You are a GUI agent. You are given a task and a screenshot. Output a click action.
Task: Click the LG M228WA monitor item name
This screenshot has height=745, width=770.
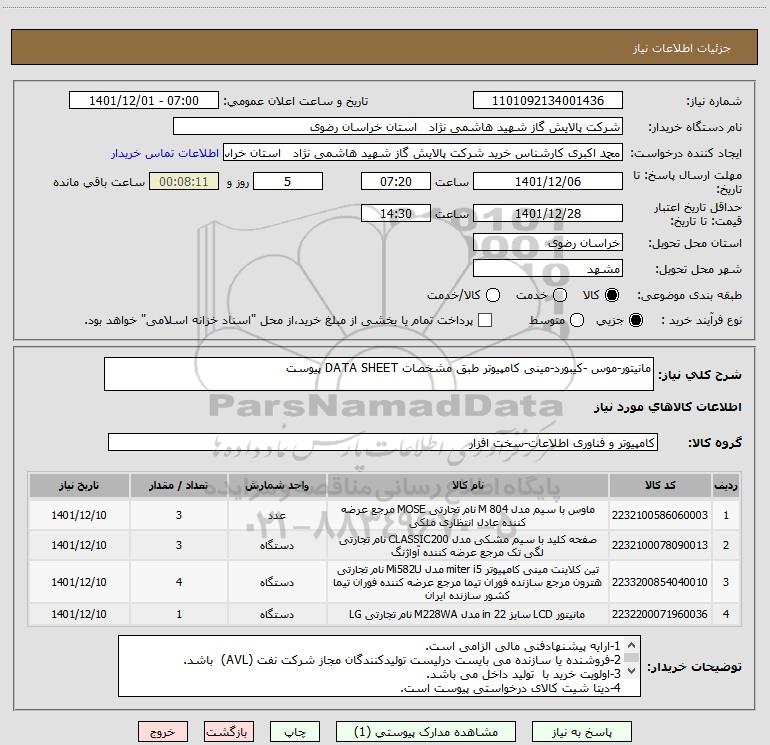pyautogui.click(x=468, y=614)
